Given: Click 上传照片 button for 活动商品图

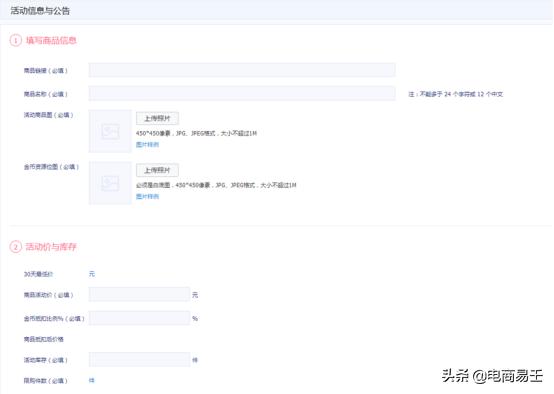Looking at the screenshot, I should click(x=157, y=118).
